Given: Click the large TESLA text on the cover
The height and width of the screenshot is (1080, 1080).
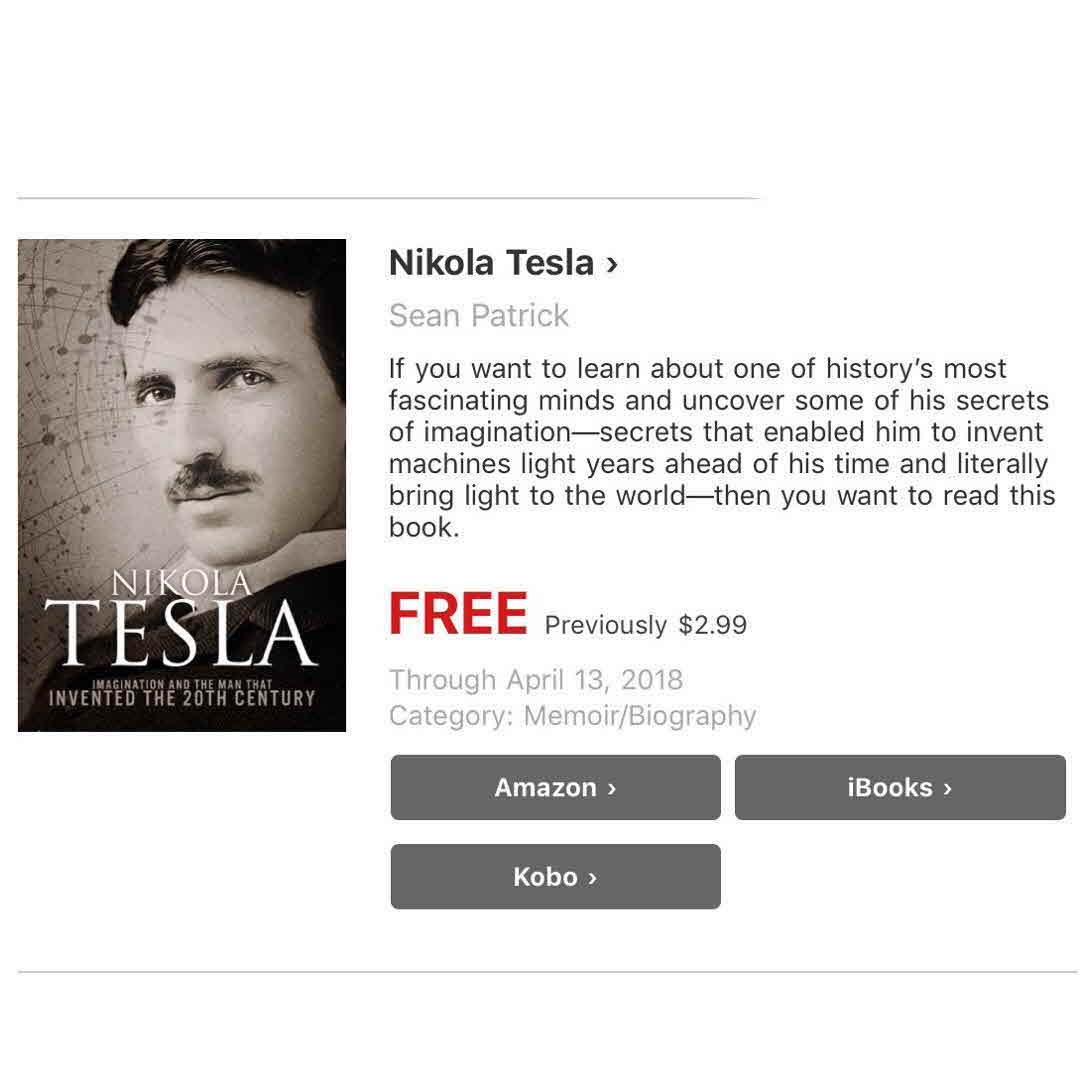Looking at the screenshot, I should coord(182,634).
